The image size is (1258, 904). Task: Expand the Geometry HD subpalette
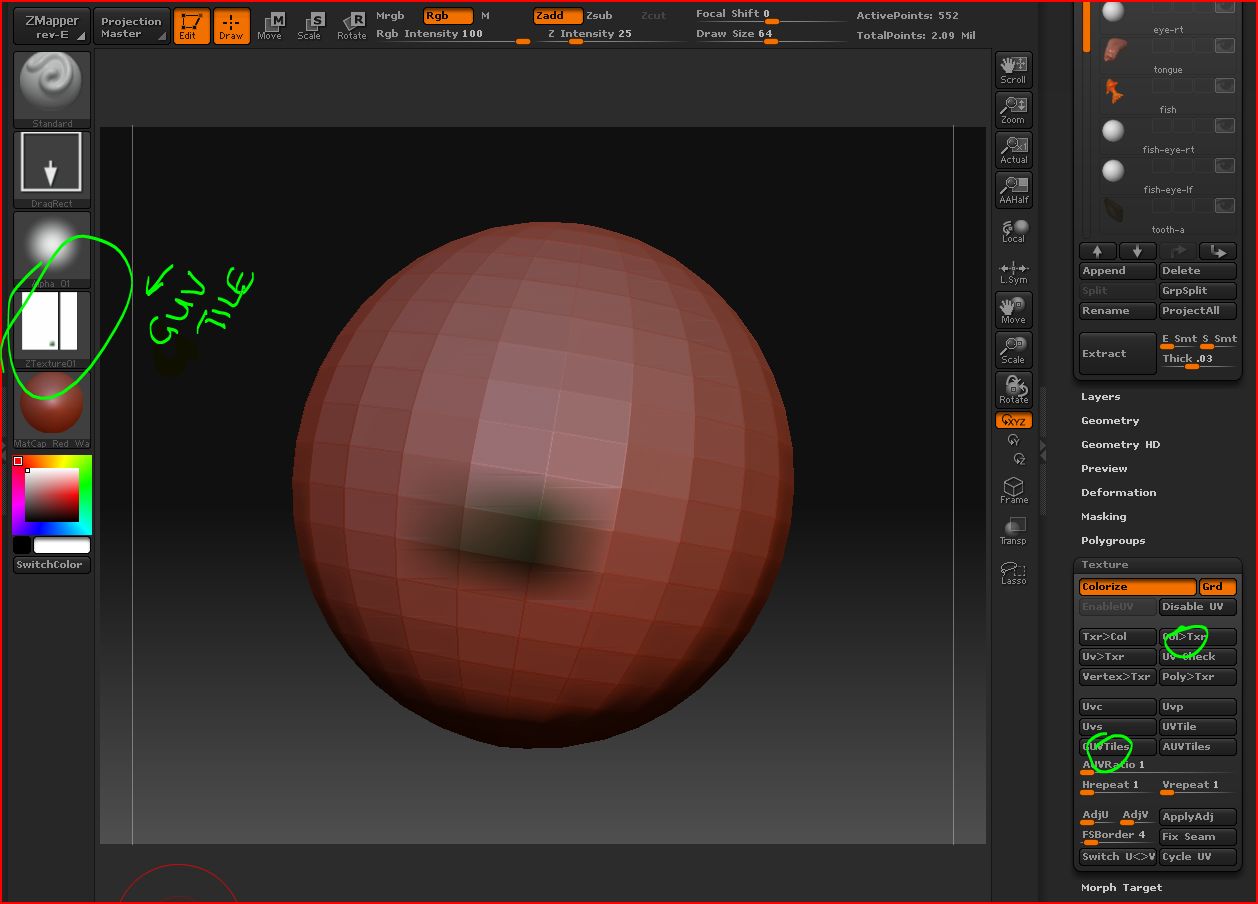[1120, 445]
